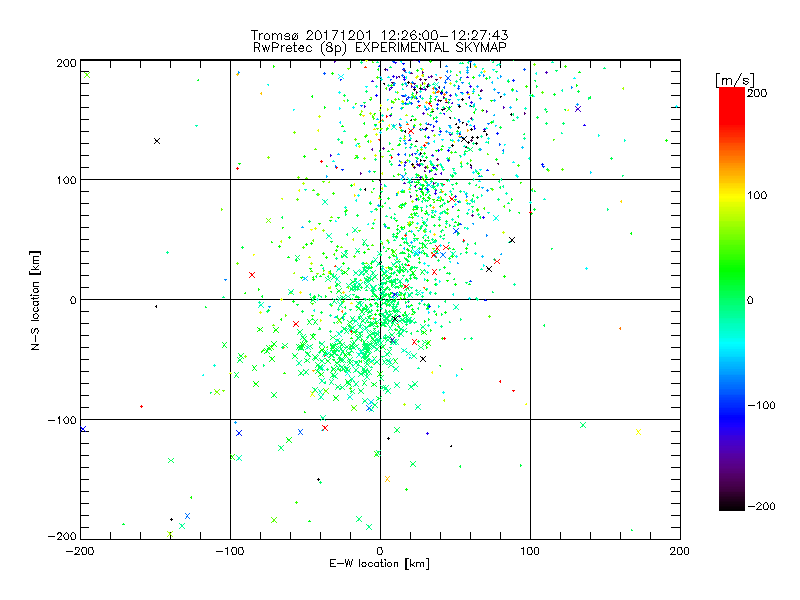Click the green middle of the colorbar near 0

click(x=732, y=299)
